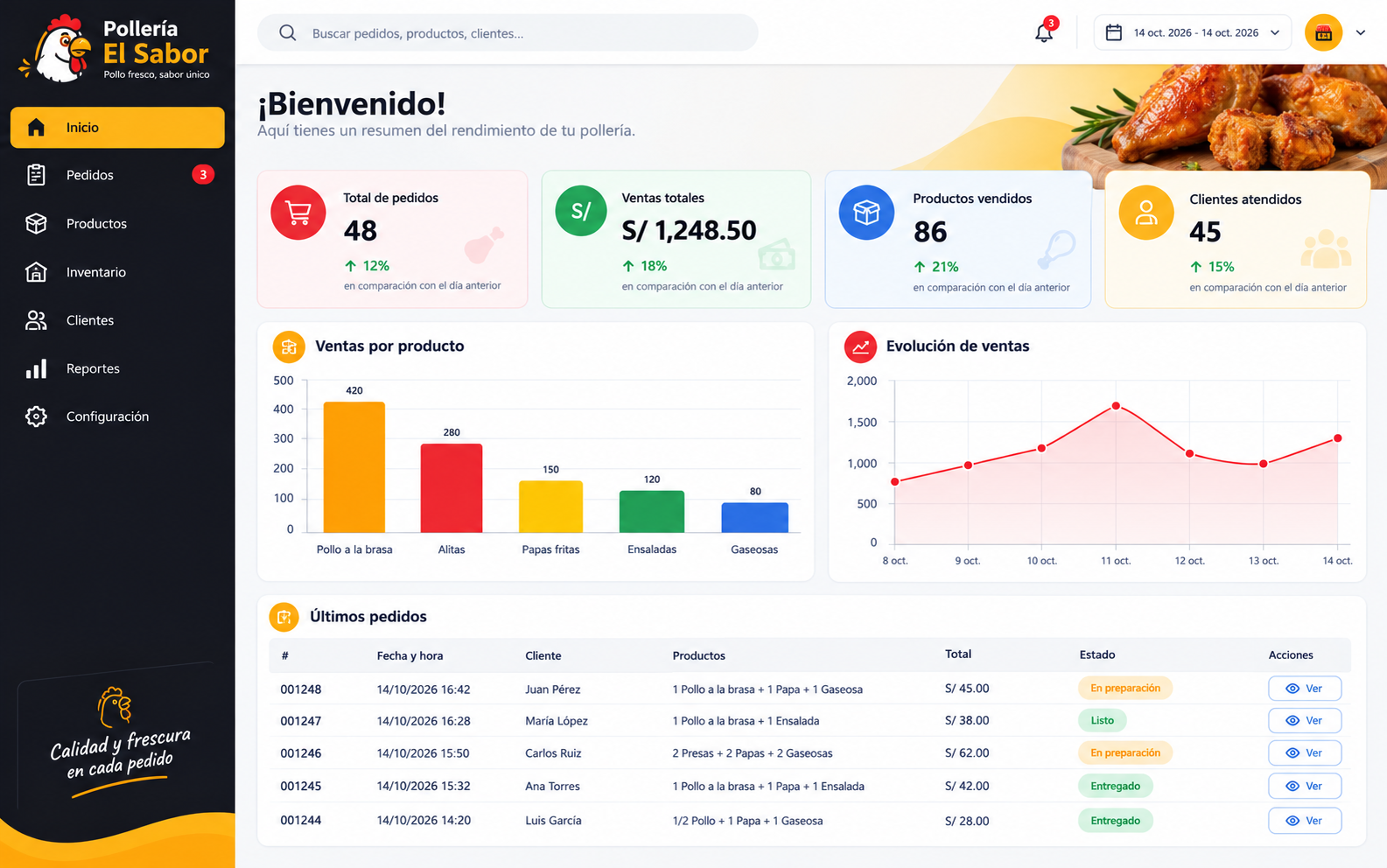This screenshot has width=1387, height=868.
Task: Expand the profile menu chevron
Action: 1361,33
